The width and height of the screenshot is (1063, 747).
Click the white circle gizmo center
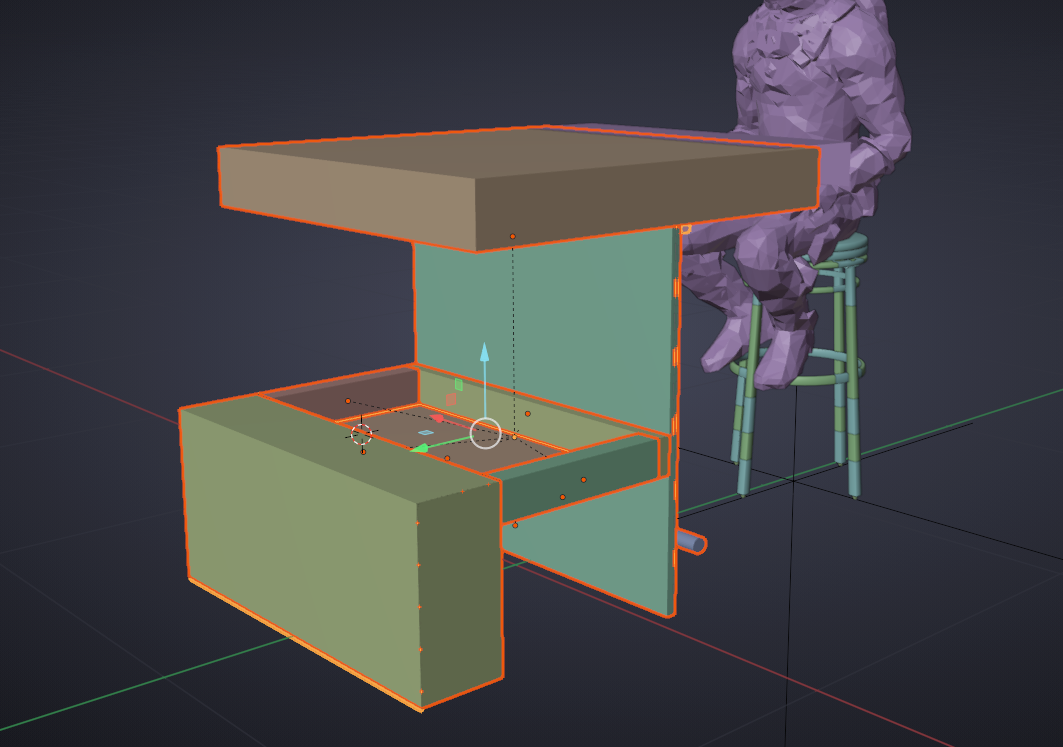(x=485, y=432)
